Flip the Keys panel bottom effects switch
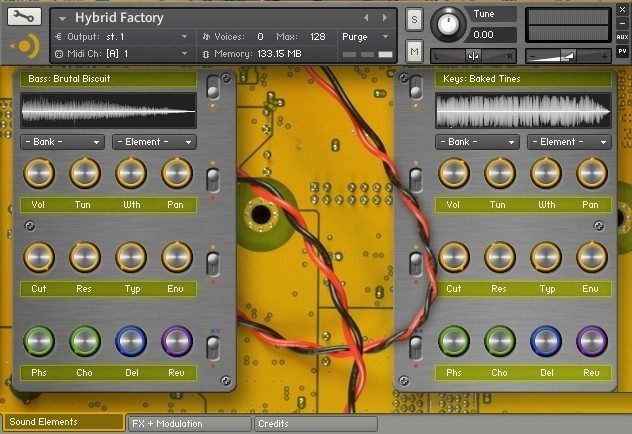The image size is (632, 434). pyautogui.click(x=416, y=348)
